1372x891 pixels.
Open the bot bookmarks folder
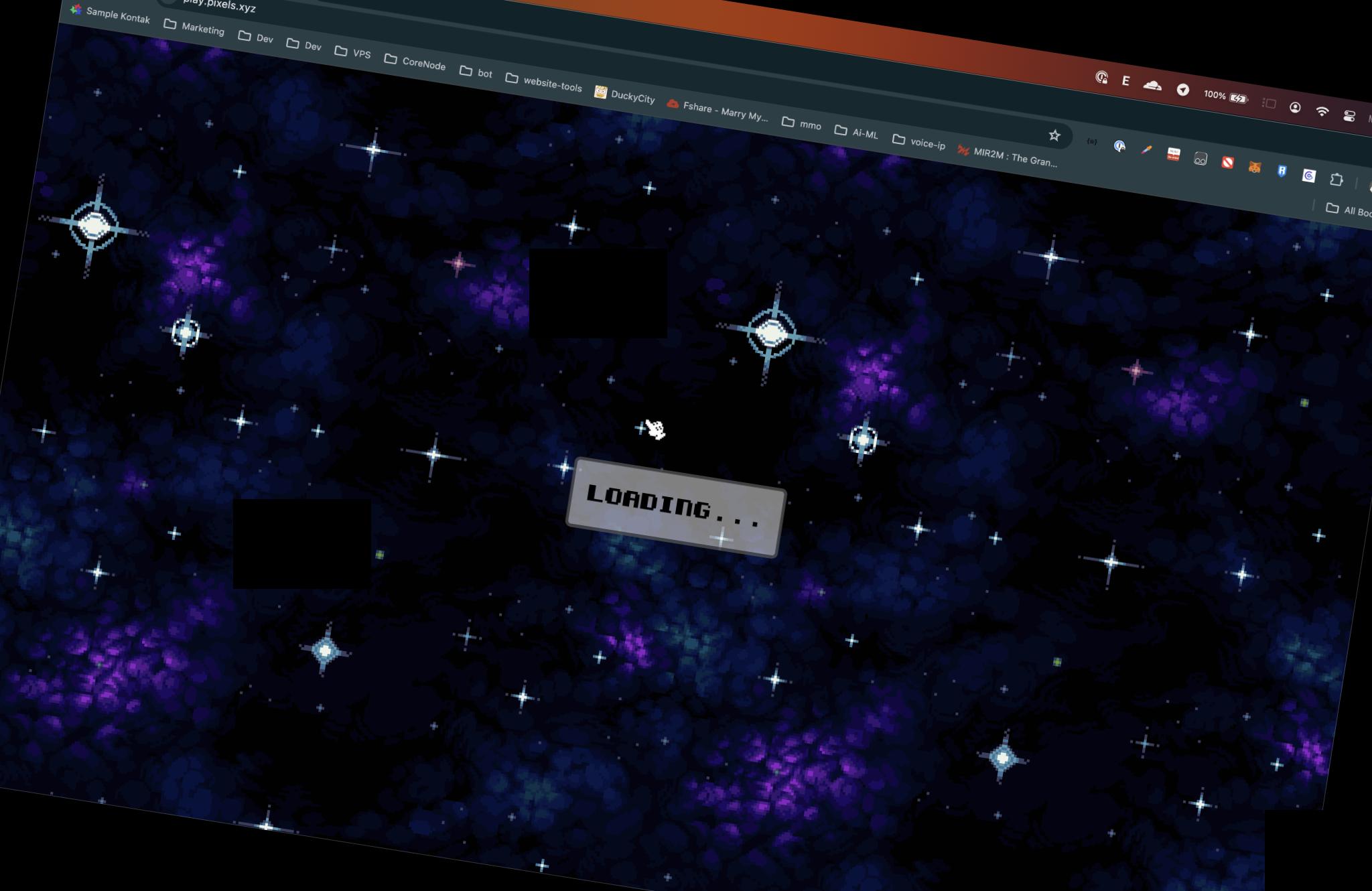coord(476,72)
